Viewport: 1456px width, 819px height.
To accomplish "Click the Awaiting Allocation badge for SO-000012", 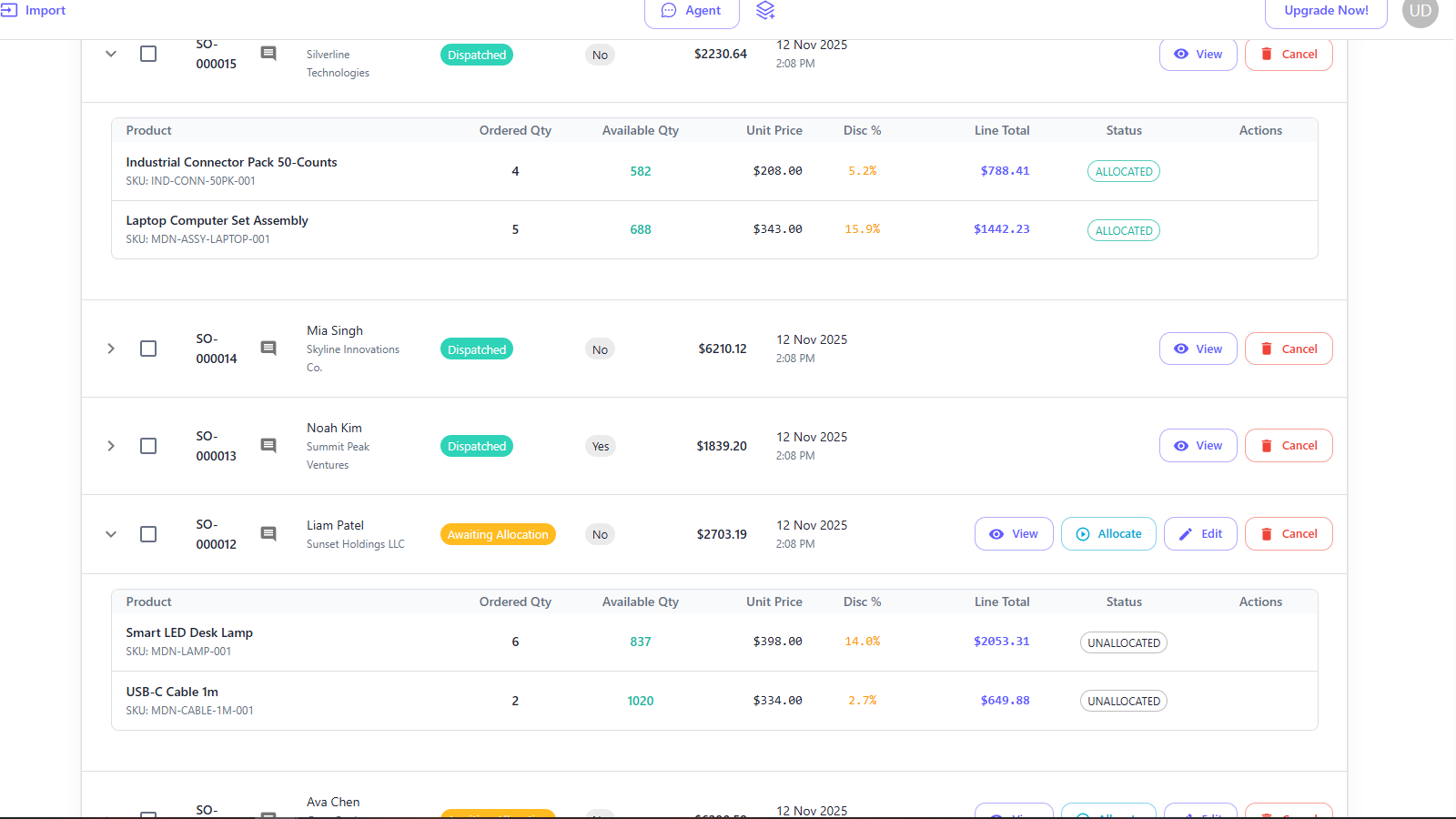I will point(498,534).
